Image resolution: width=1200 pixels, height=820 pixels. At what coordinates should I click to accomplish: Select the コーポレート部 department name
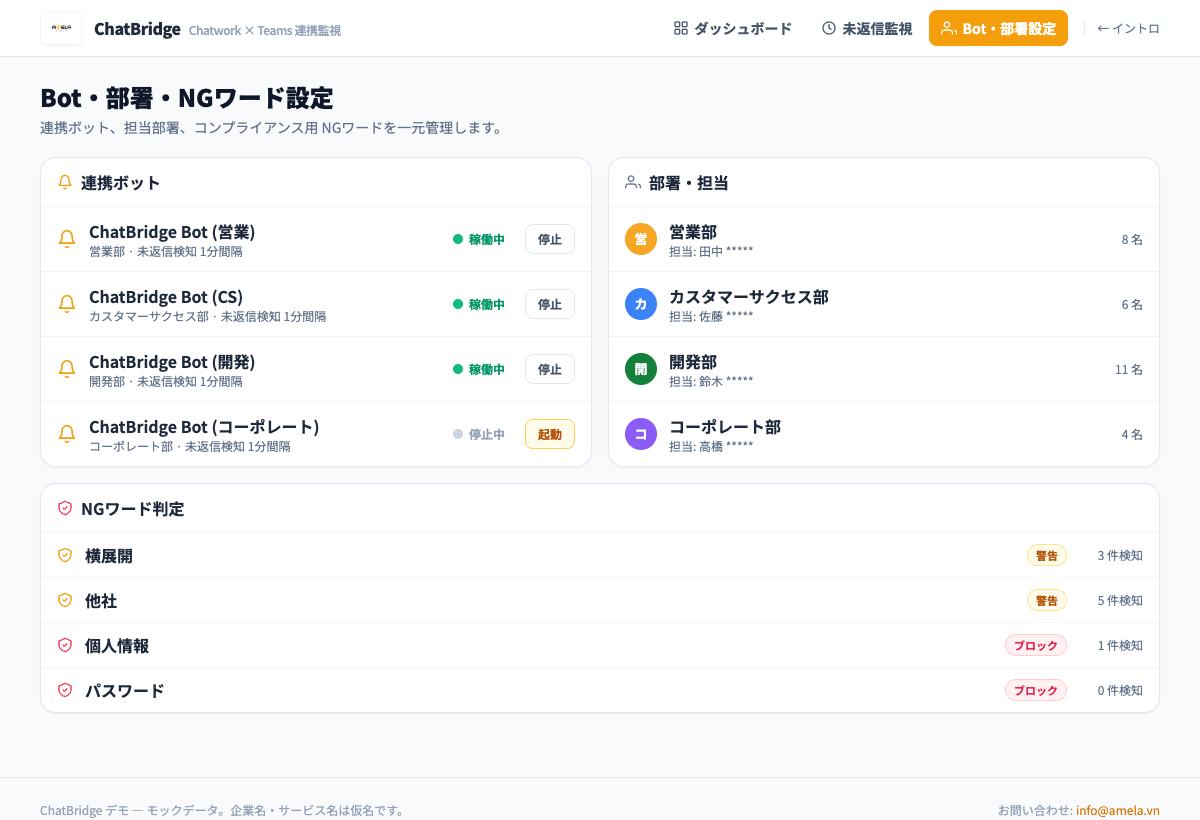(x=725, y=426)
